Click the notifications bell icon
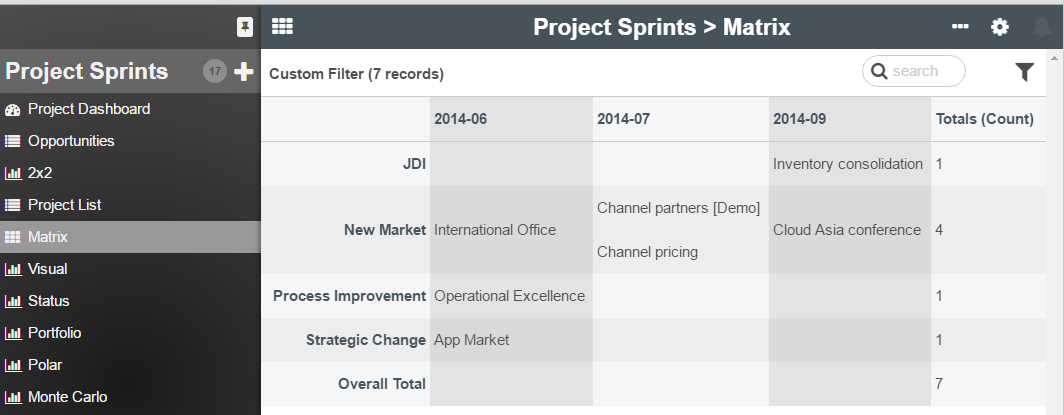This screenshot has width=1064, height=415. point(1041,27)
